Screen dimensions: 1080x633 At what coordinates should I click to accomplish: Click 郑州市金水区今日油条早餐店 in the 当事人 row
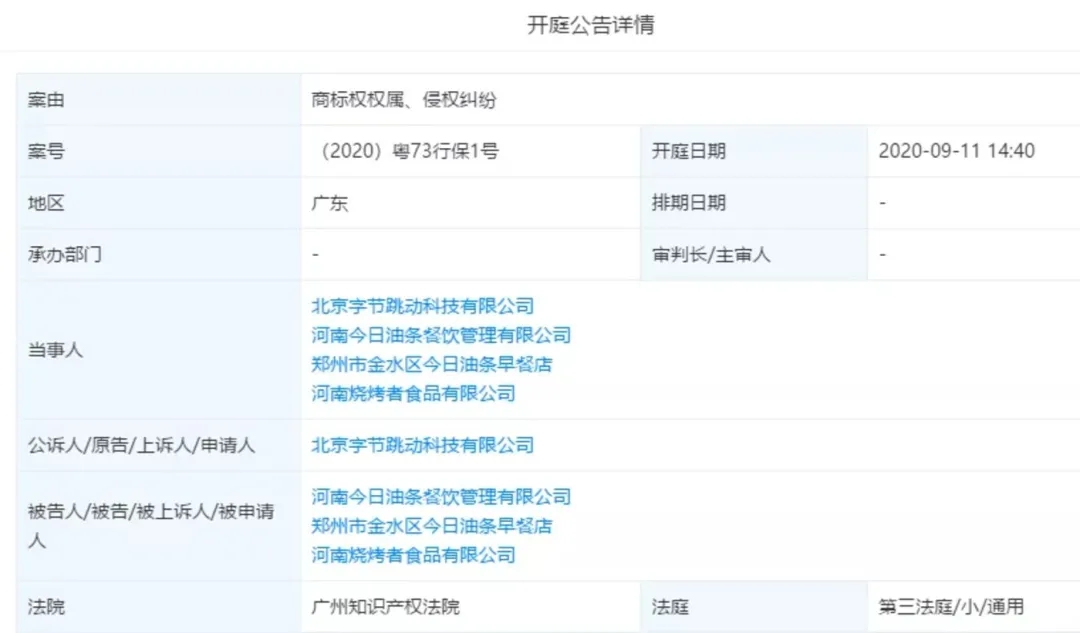pyautogui.click(x=431, y=364)
